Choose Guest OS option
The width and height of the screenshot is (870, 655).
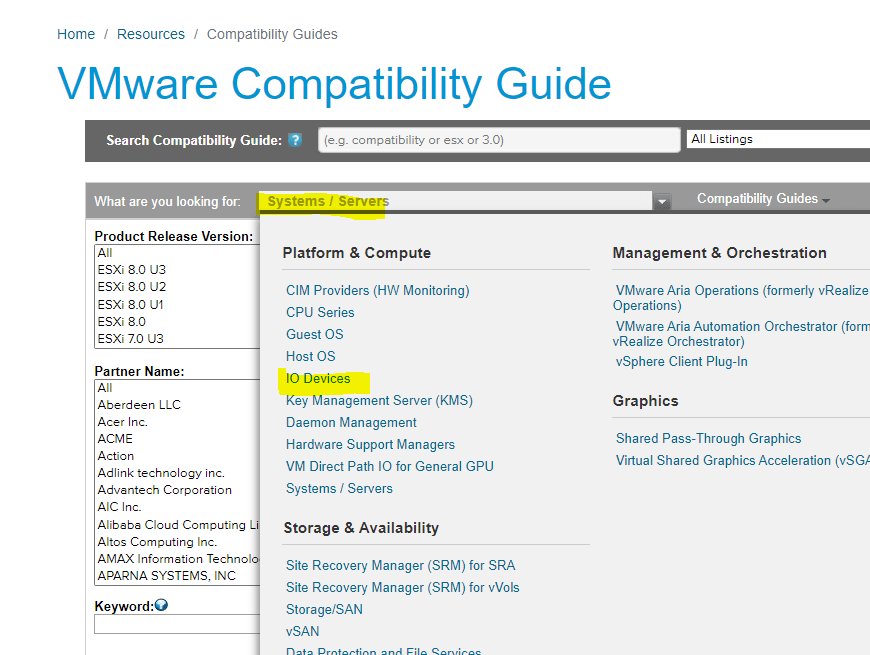315,334
